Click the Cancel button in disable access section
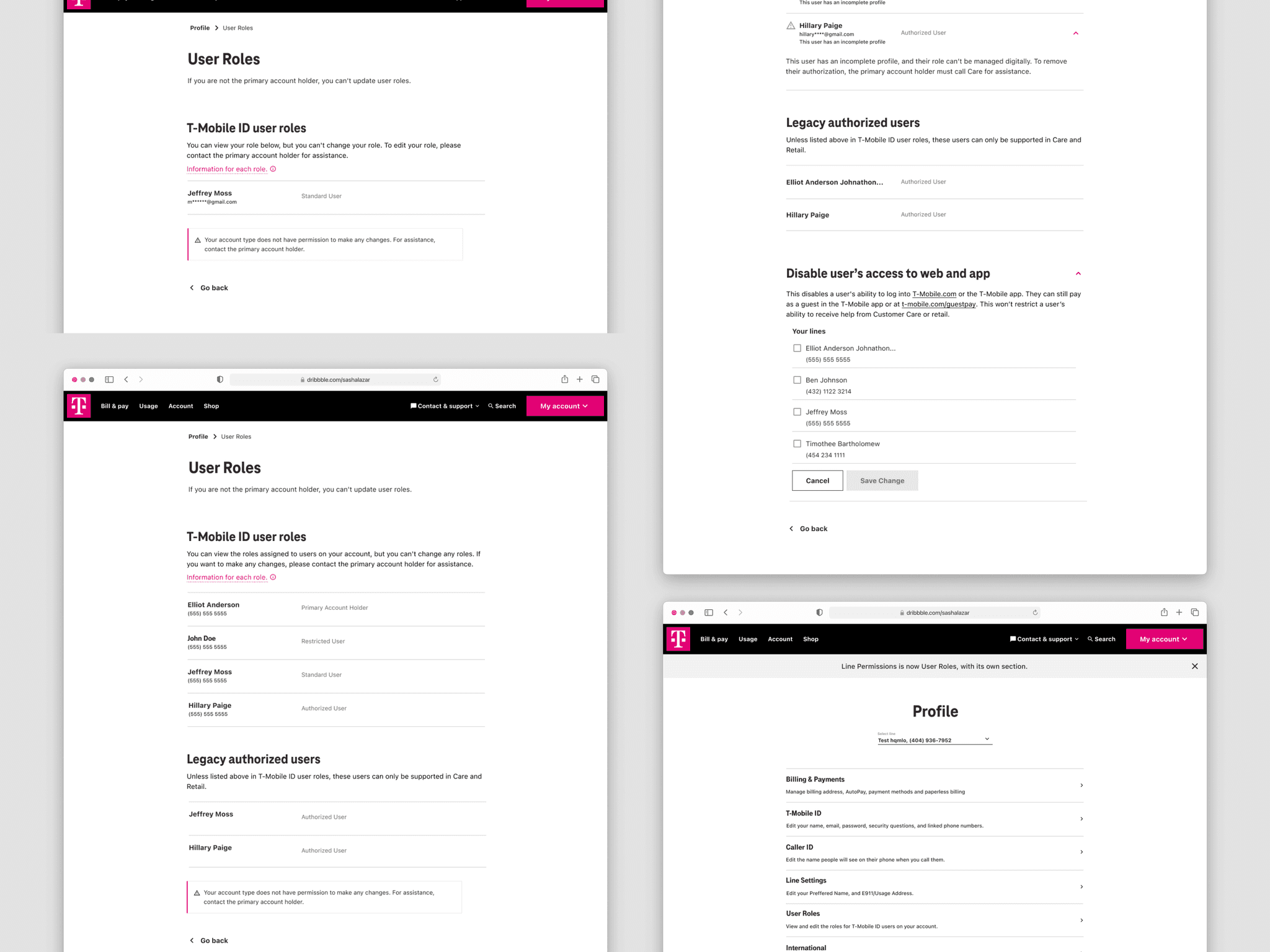Viewport: 1270px width, 952px height. [817, 480]
